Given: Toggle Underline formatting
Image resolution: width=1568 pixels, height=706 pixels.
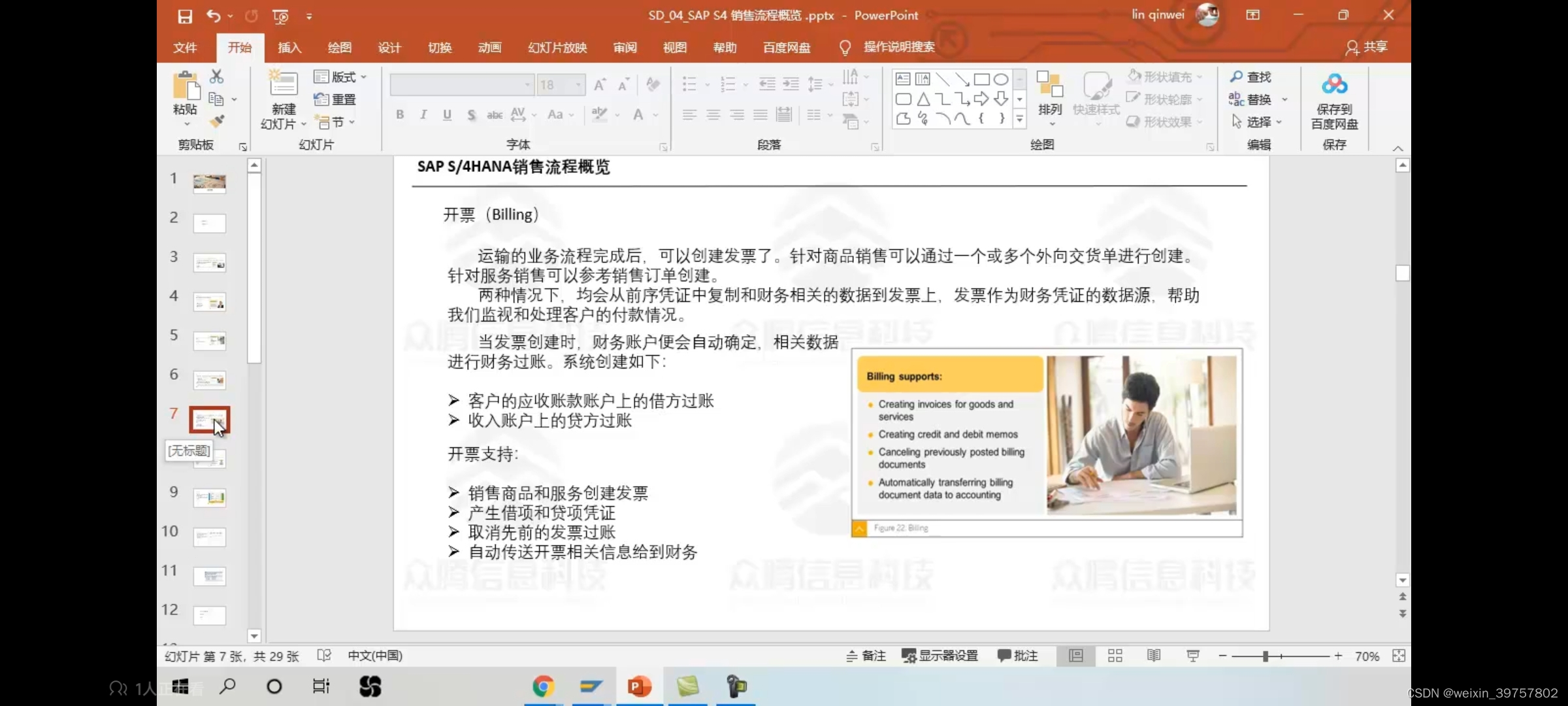Looking at the screenshot, I should pyautogui.click(x=447, y=115).
